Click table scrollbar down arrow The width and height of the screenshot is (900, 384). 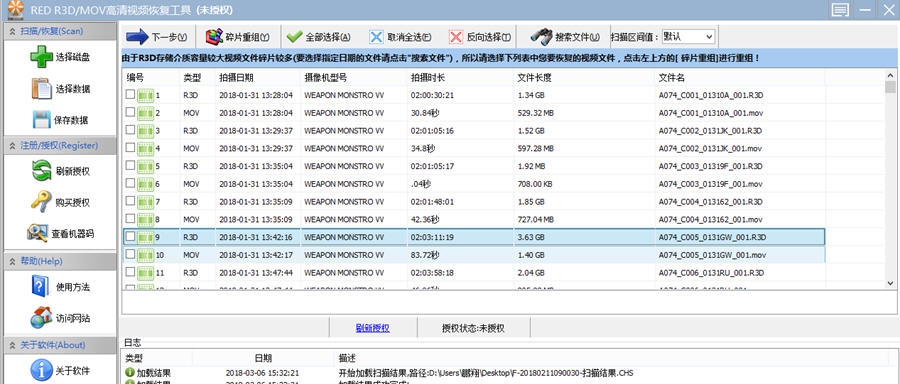[x=890, y=283]
